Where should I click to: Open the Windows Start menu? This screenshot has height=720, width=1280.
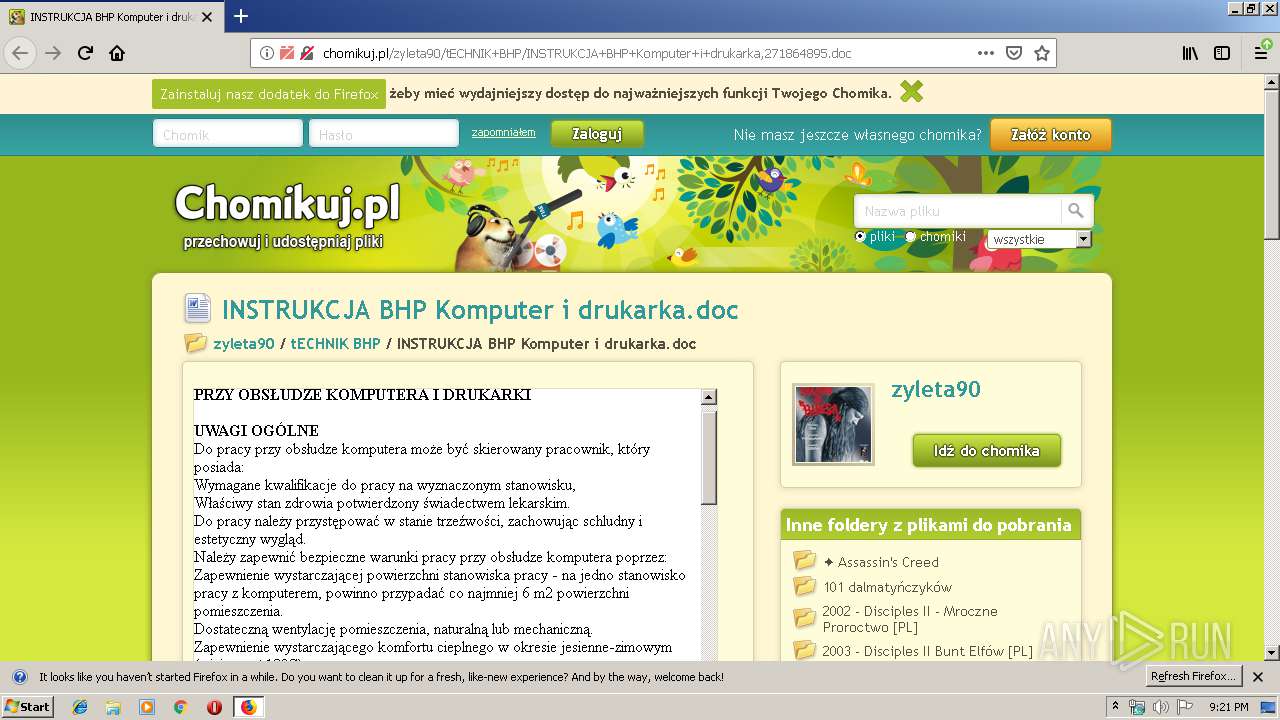coord(27,707)
